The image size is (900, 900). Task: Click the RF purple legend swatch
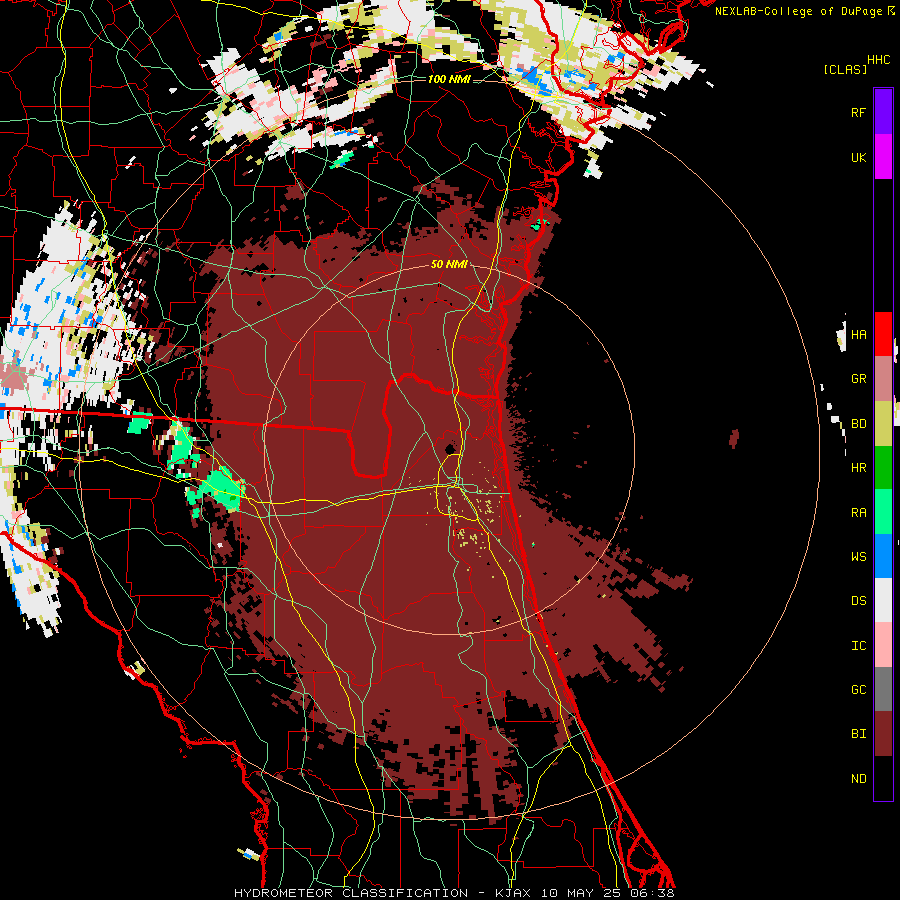883,112
